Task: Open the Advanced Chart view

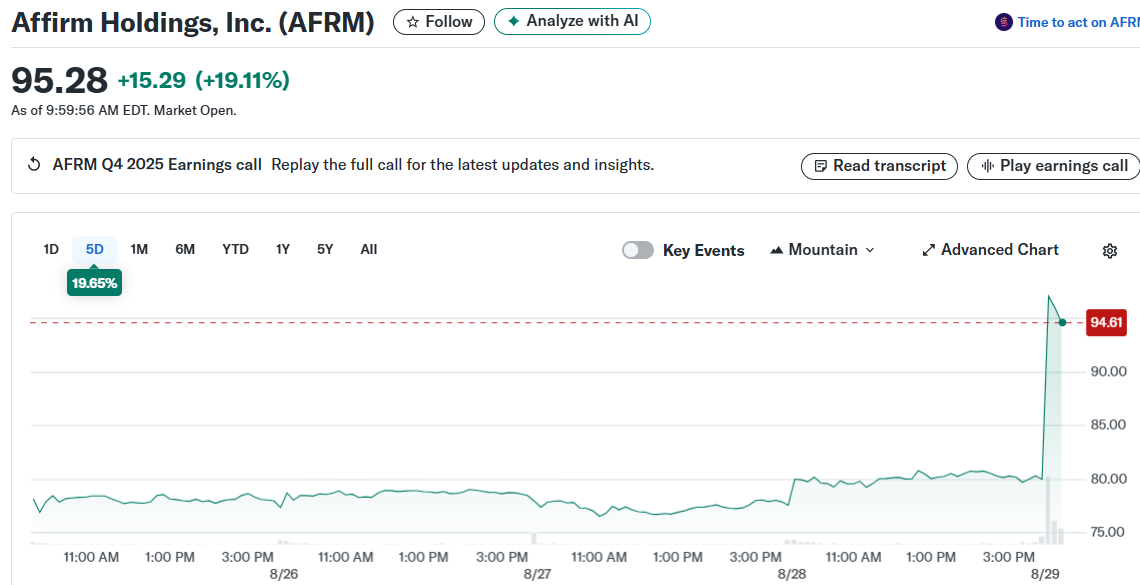Action: [990, 250]
